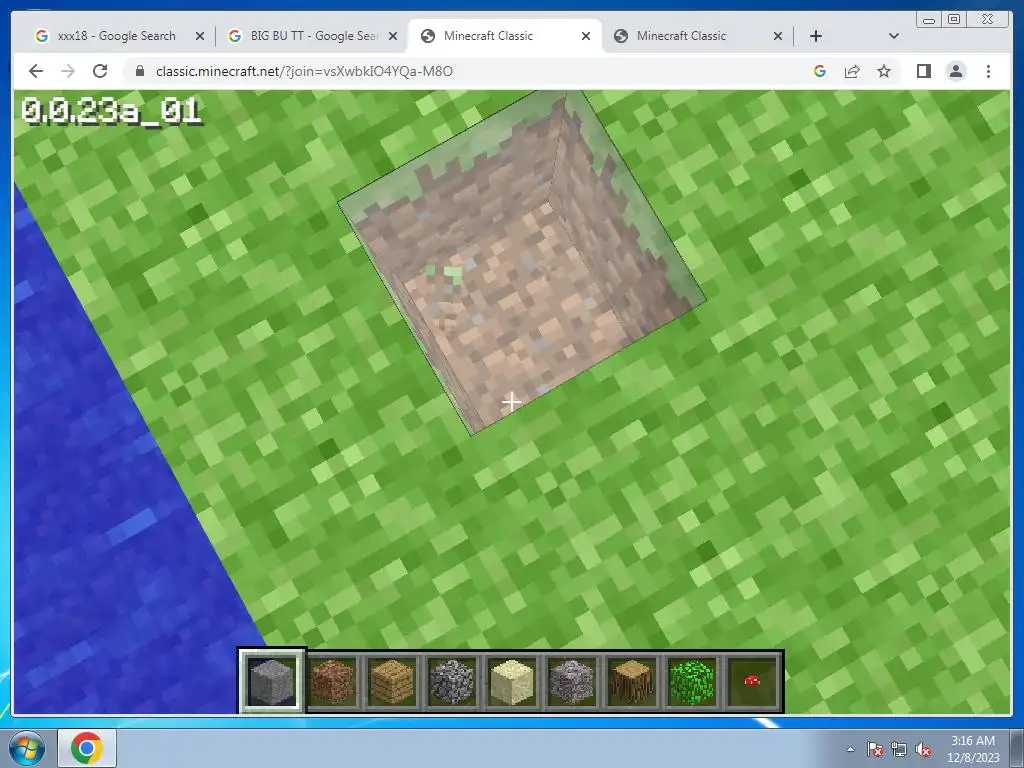Image resolution: width=1024 pixels, height=768 pixels.
Task: Open Chrome three-dot menu
Action: [x=988, y=71]
